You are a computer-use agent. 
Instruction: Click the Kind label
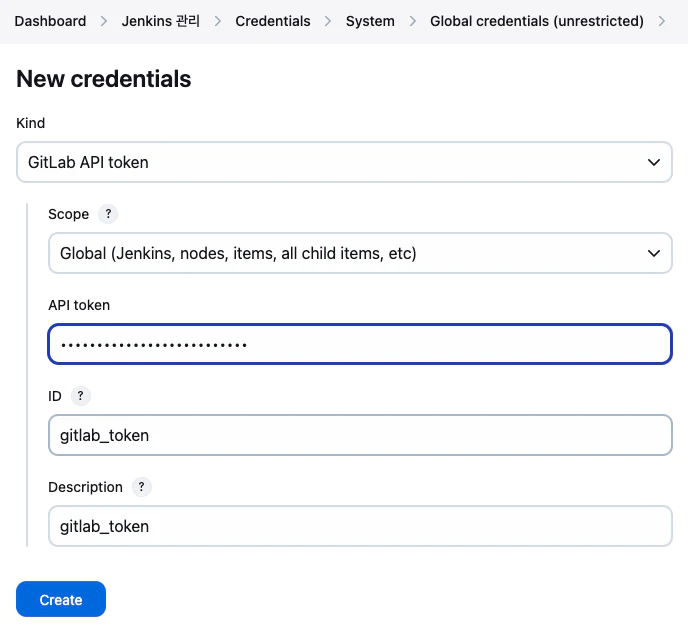tap(30, 123)
